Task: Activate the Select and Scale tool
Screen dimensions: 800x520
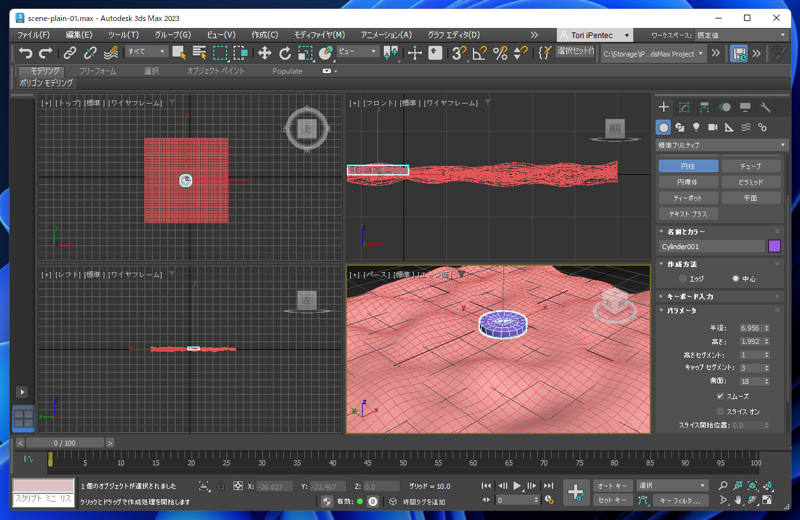Action: click(x=305, y=53)
